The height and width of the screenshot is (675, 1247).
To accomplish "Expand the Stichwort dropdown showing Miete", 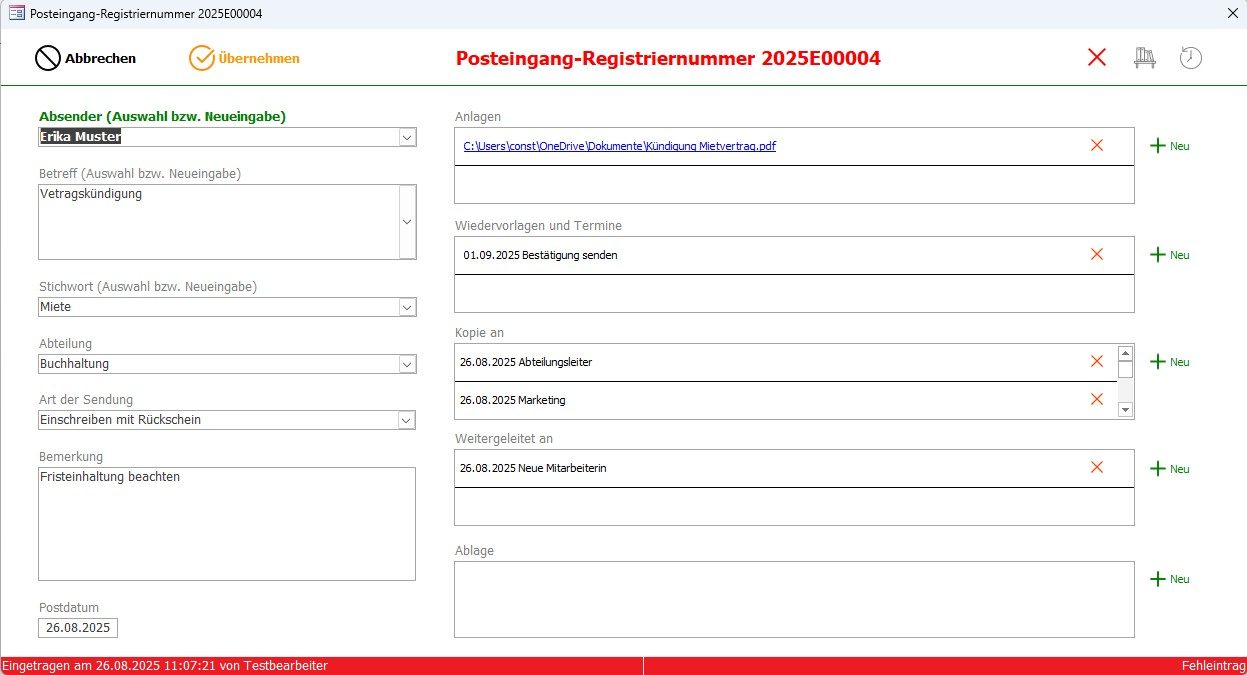I will [x=407, y=307].
